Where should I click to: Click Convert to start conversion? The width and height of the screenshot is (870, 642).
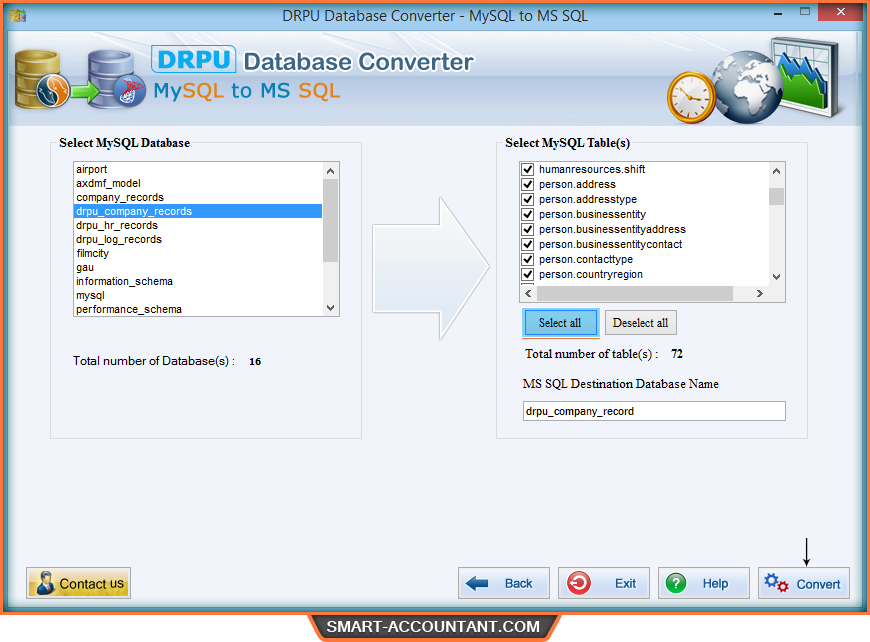803,583
